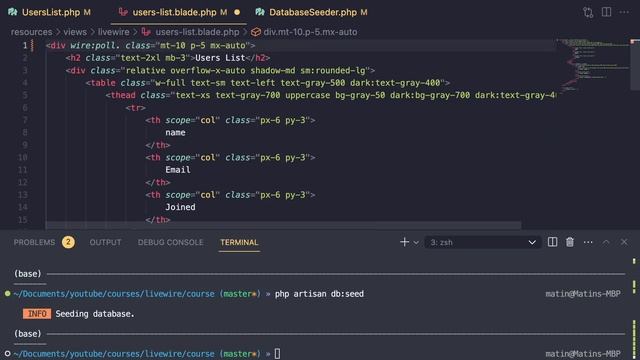Screen dimensions: 640x360
Task: Select the resources breadcrumb
Action: tap(31, 32)
